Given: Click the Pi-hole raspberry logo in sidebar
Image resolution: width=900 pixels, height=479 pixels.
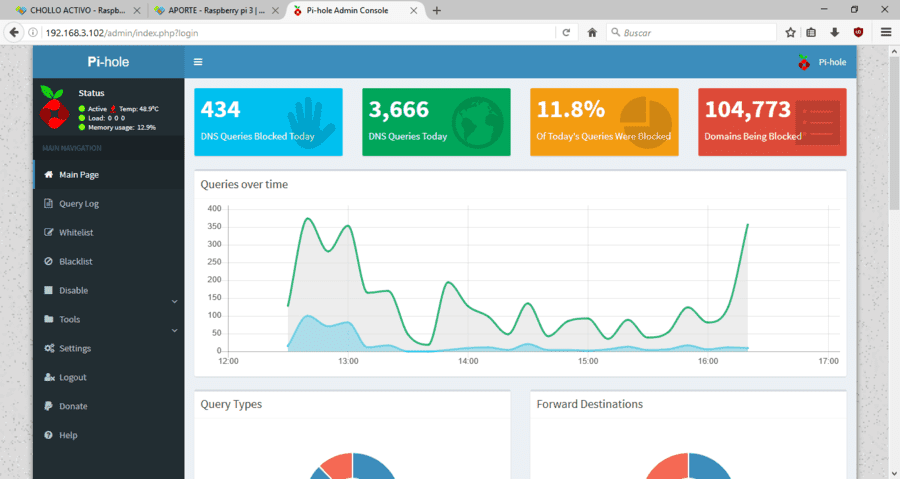Looking at the screenshot, I should [53, 108].
